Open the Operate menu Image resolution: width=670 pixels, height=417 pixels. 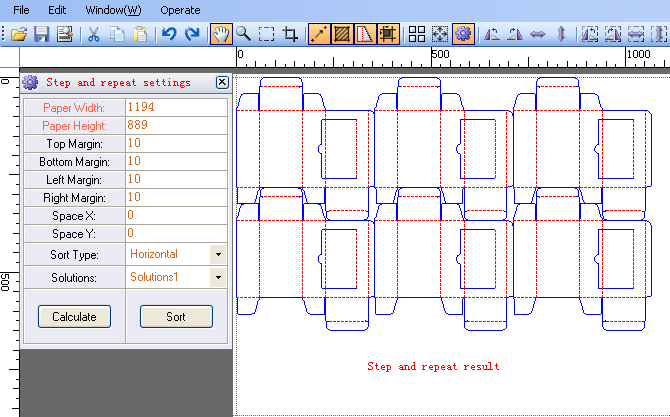pyautogui.click(x=180, y=10)
